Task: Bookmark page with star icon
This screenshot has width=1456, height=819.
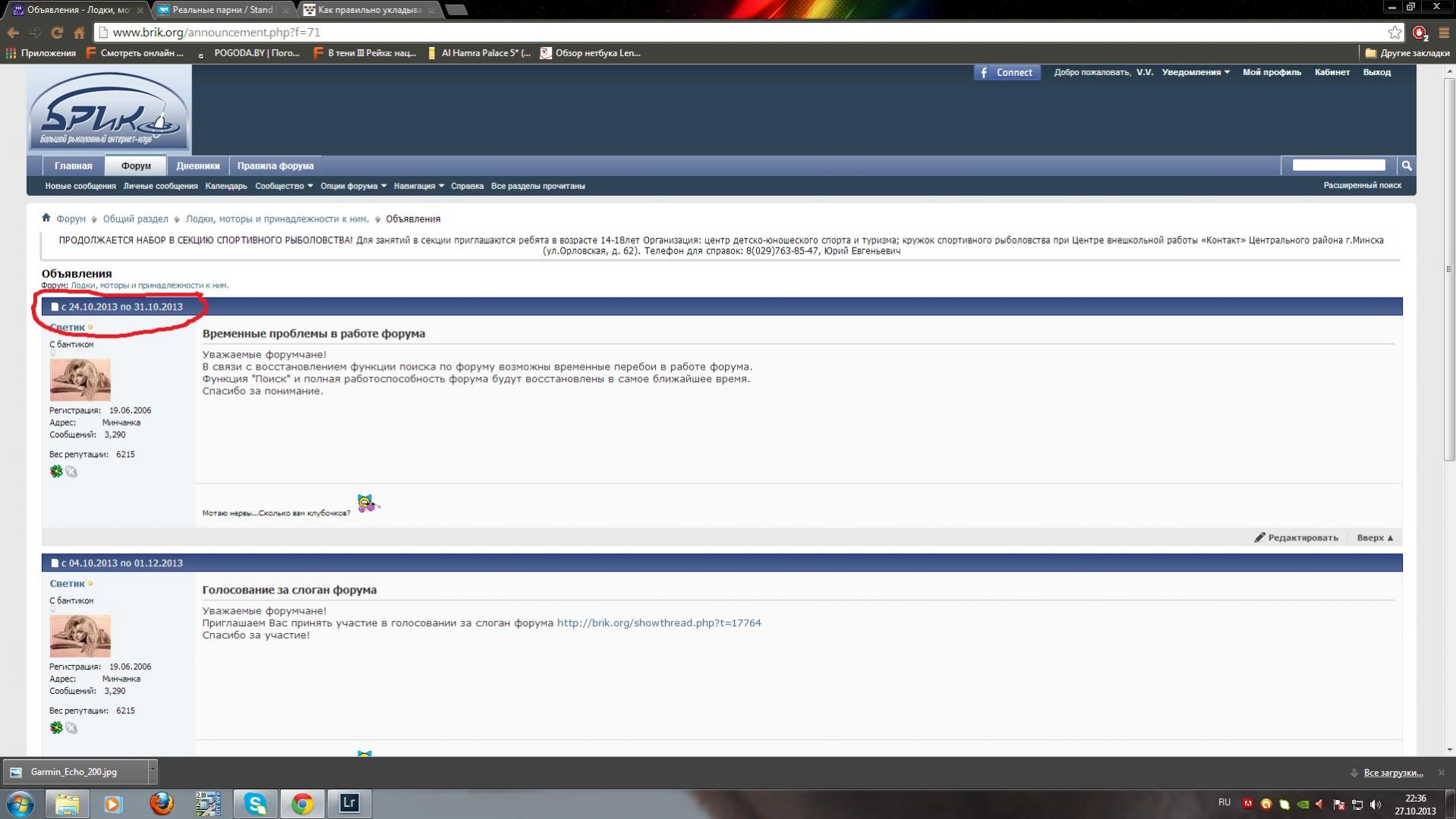Action: click(1395, 33)
